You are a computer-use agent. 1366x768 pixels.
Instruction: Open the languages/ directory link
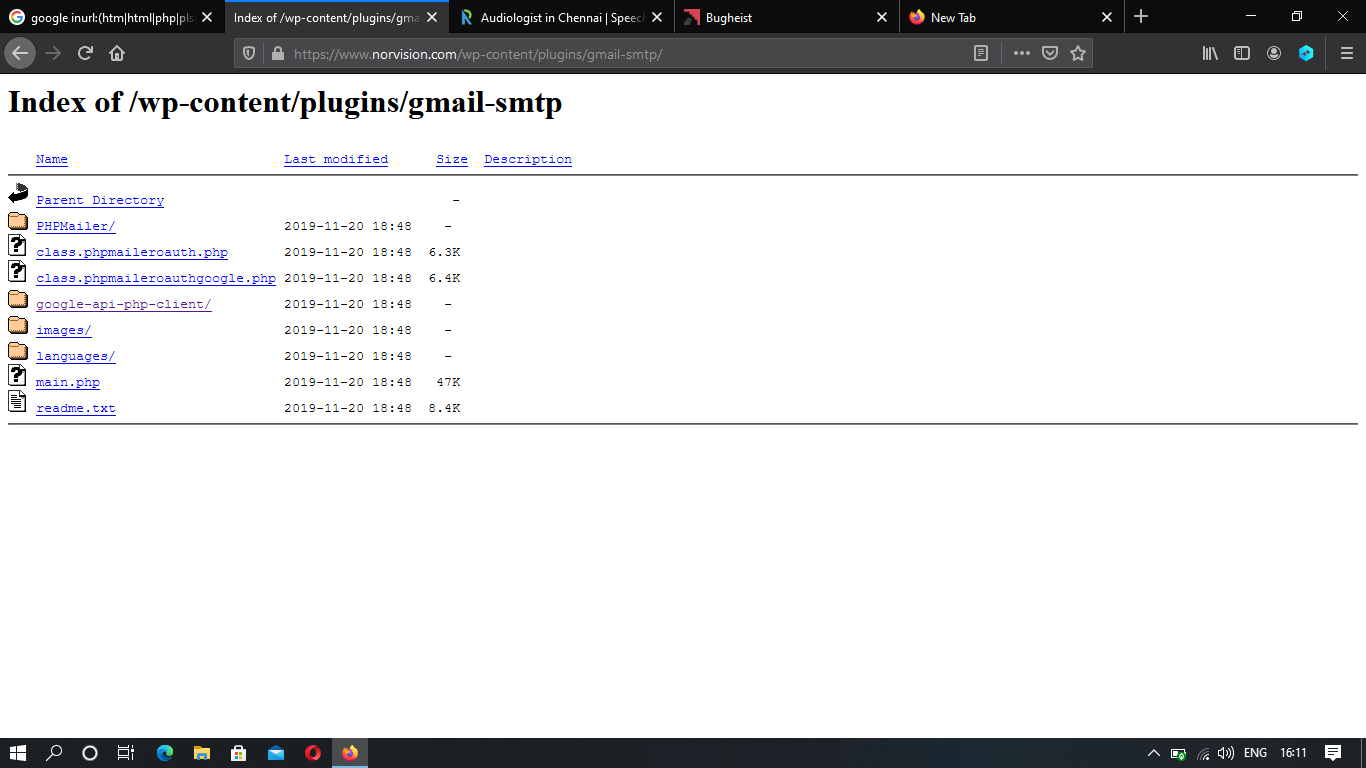pos(76,356)
